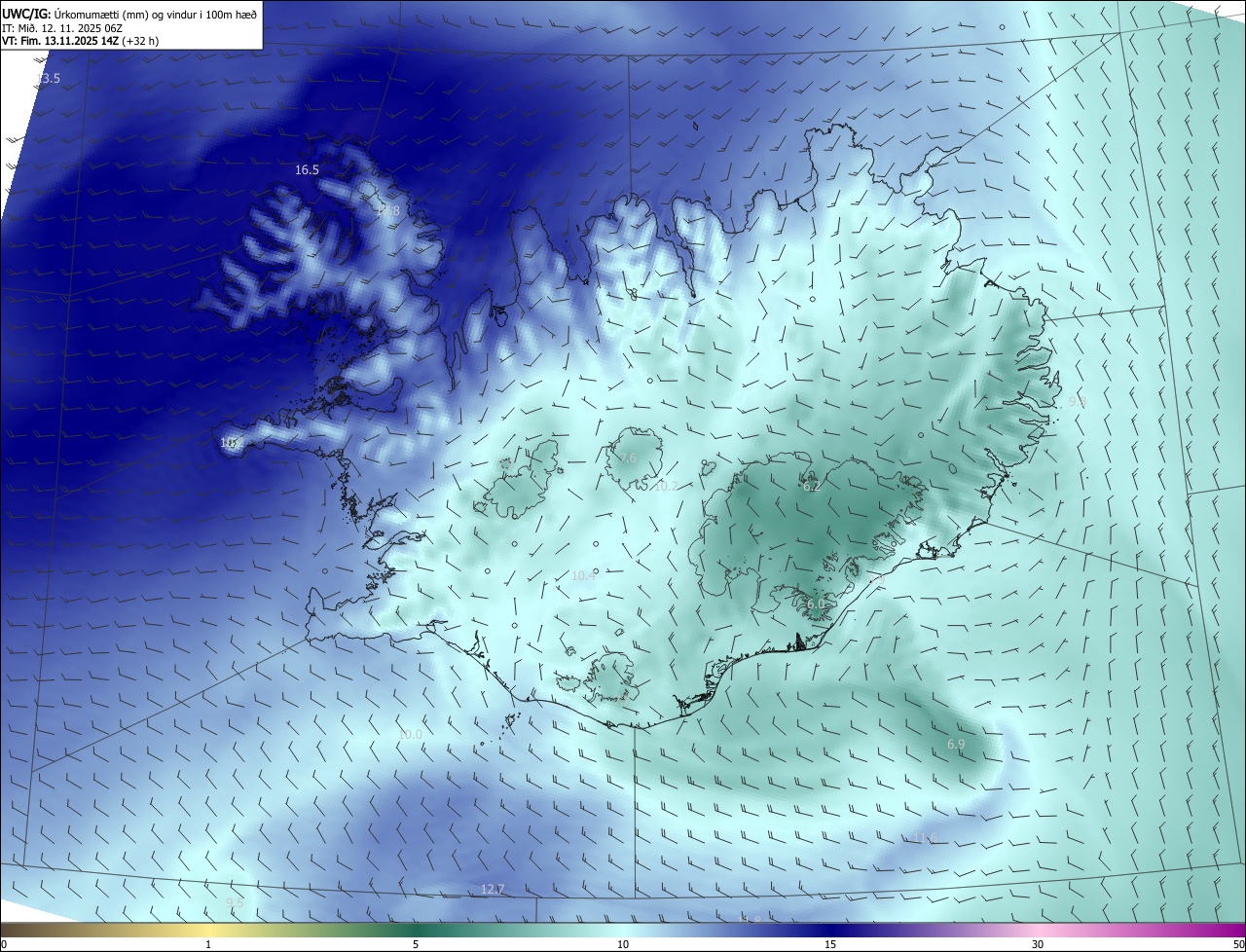Click the 13.5 value label
1246x952 pixels.
pyautogui.click(x=48, y=78)
